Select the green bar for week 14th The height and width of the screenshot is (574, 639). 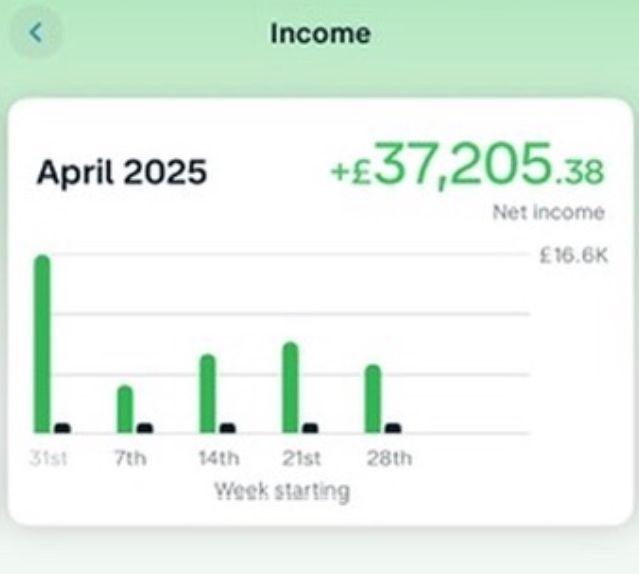[208, 394]
